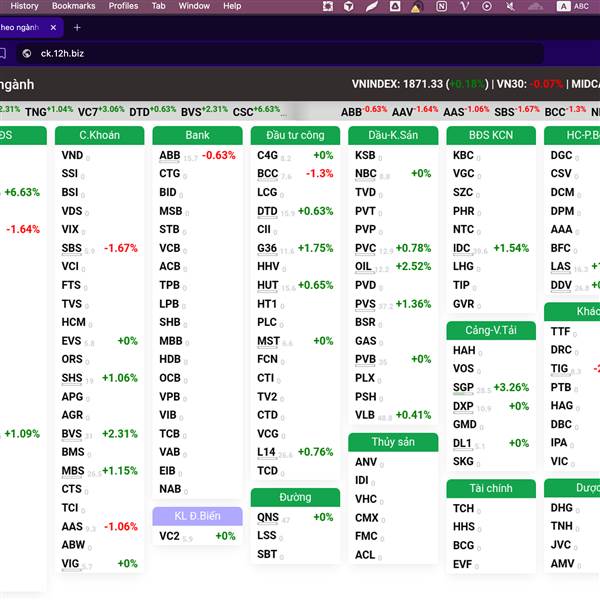
Task: Select VC2 stock row
Action: 197,536
